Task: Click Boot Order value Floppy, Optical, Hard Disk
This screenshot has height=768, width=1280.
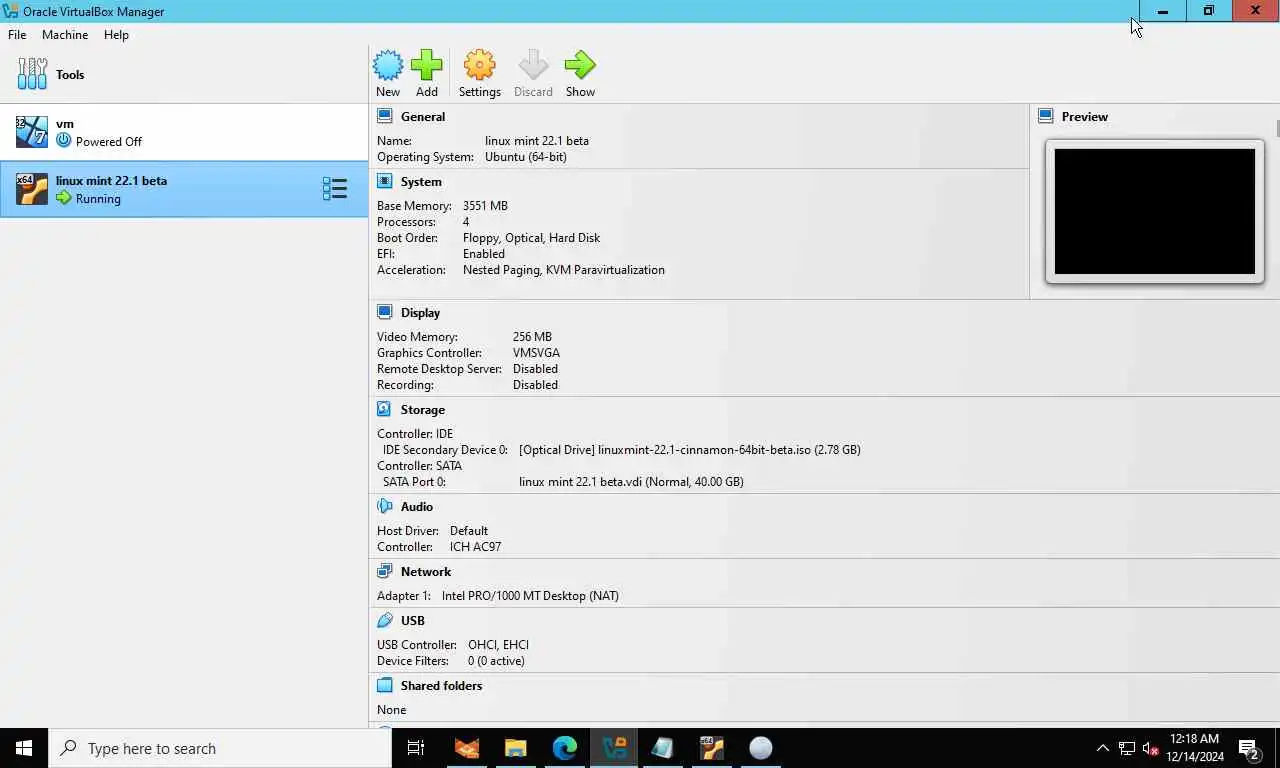Action: click(531, 238)
